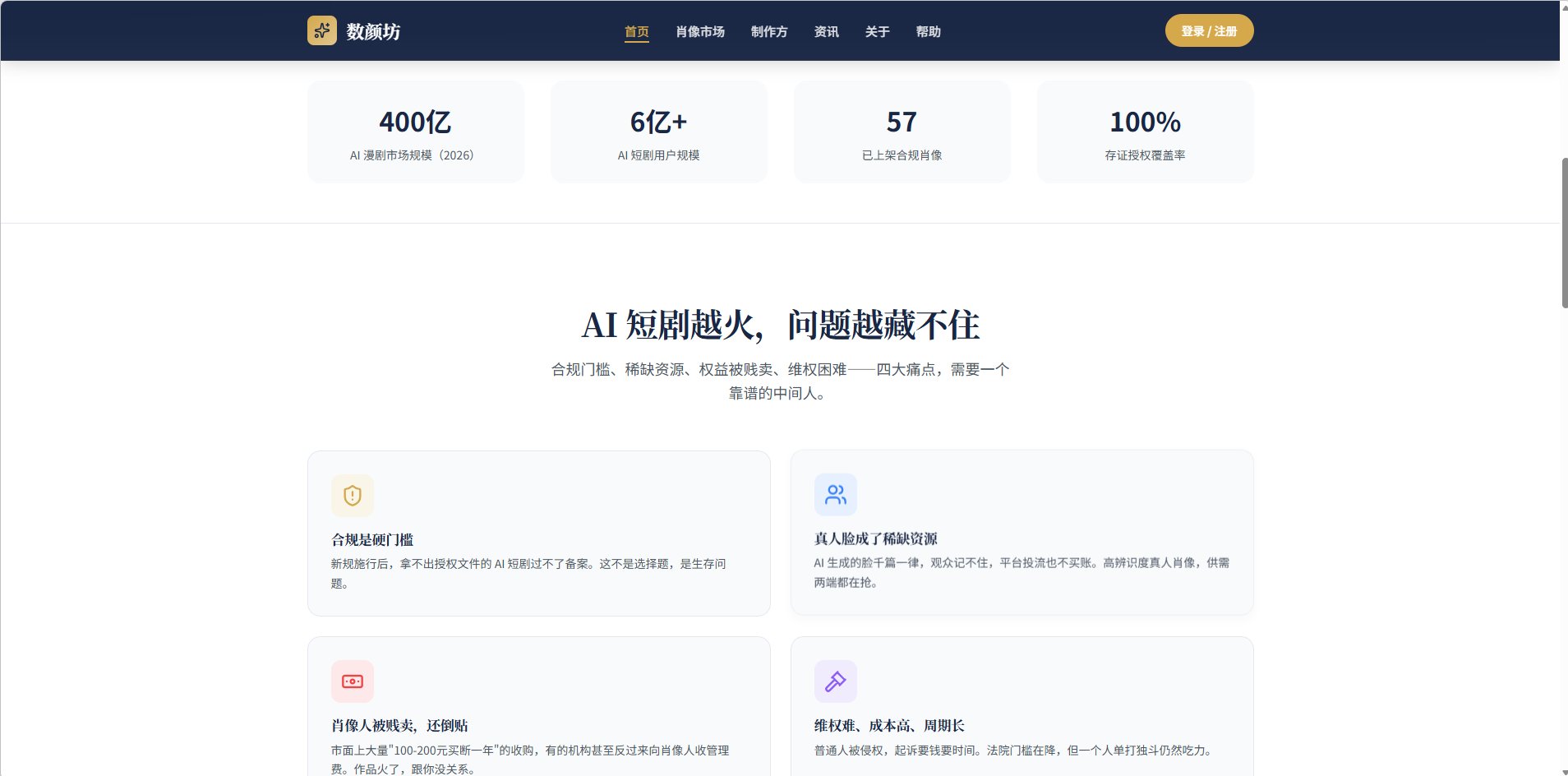The width and height of the screenshot is (1568, 776).
Task: Click the AI 生成的脸千篇一律 description
Action: tap(1022, 573)
